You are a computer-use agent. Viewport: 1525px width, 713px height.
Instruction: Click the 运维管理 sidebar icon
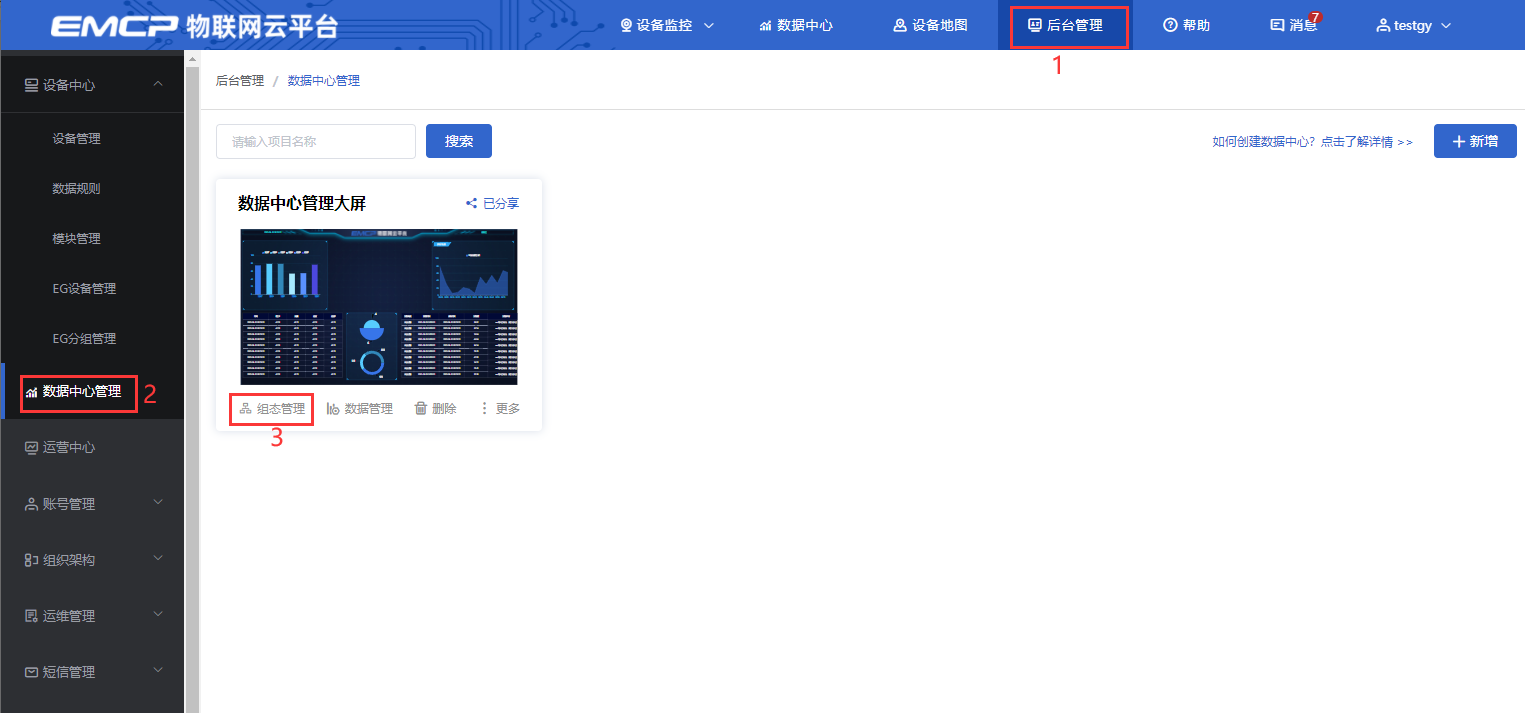(31, 616)
